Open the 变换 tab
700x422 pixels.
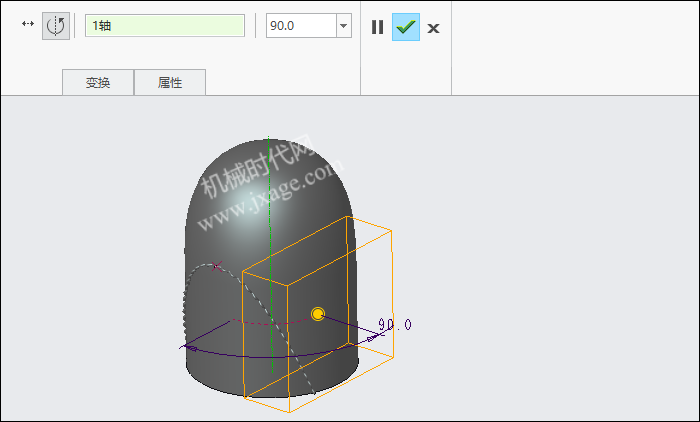[98, 83]
